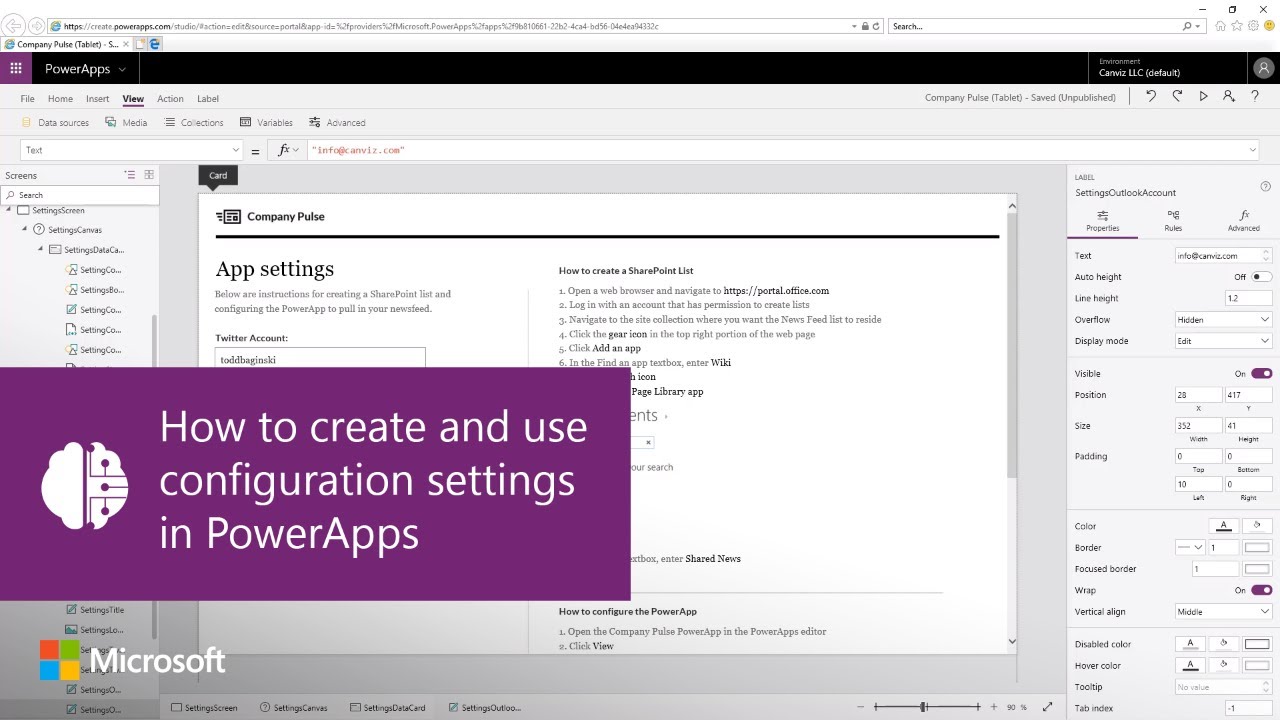Open label help icon in properties pane
1280x720 pixels.
pyautogui.click(x=1266, y=186)
